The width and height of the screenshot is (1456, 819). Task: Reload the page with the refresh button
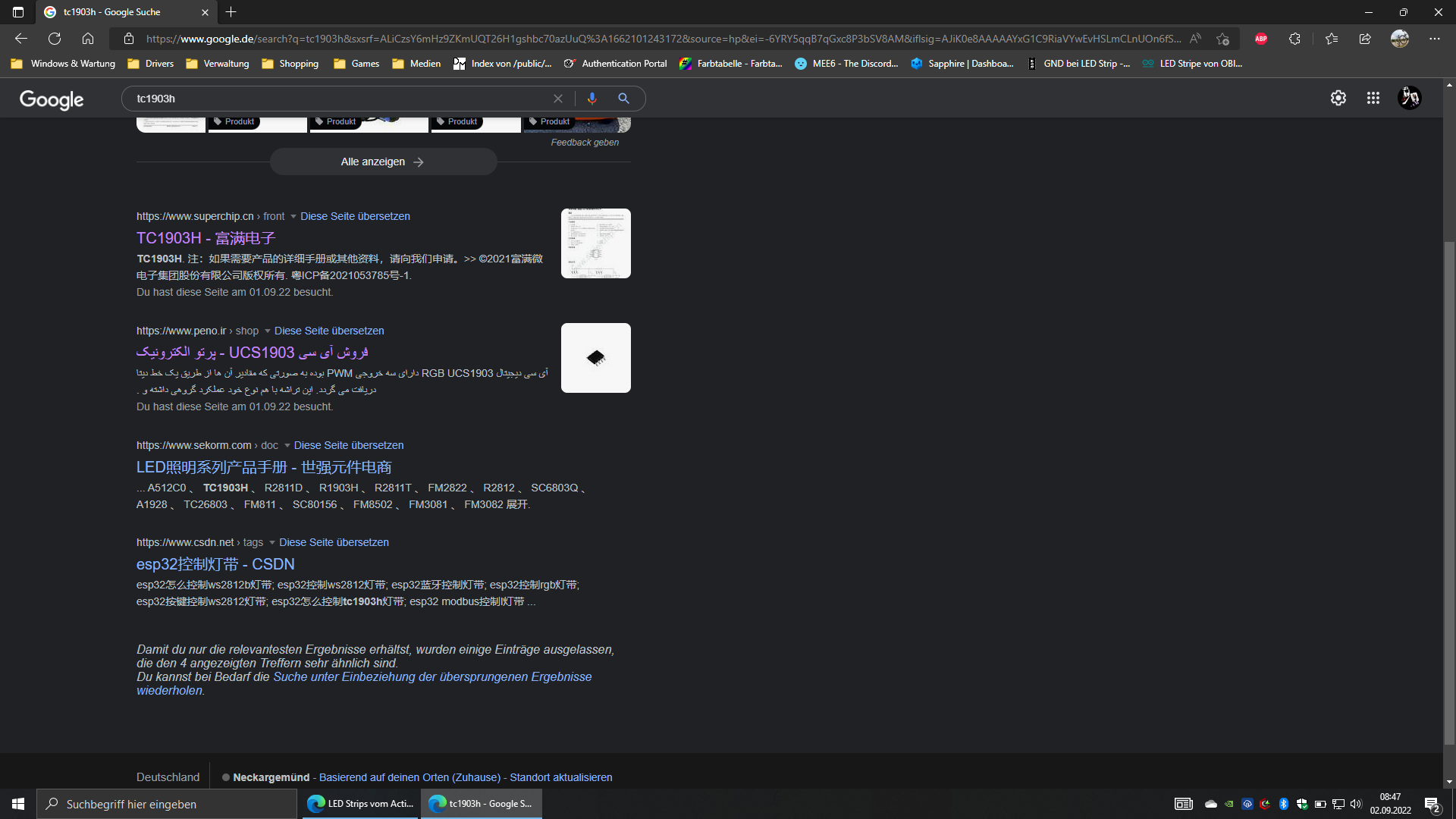55,39
